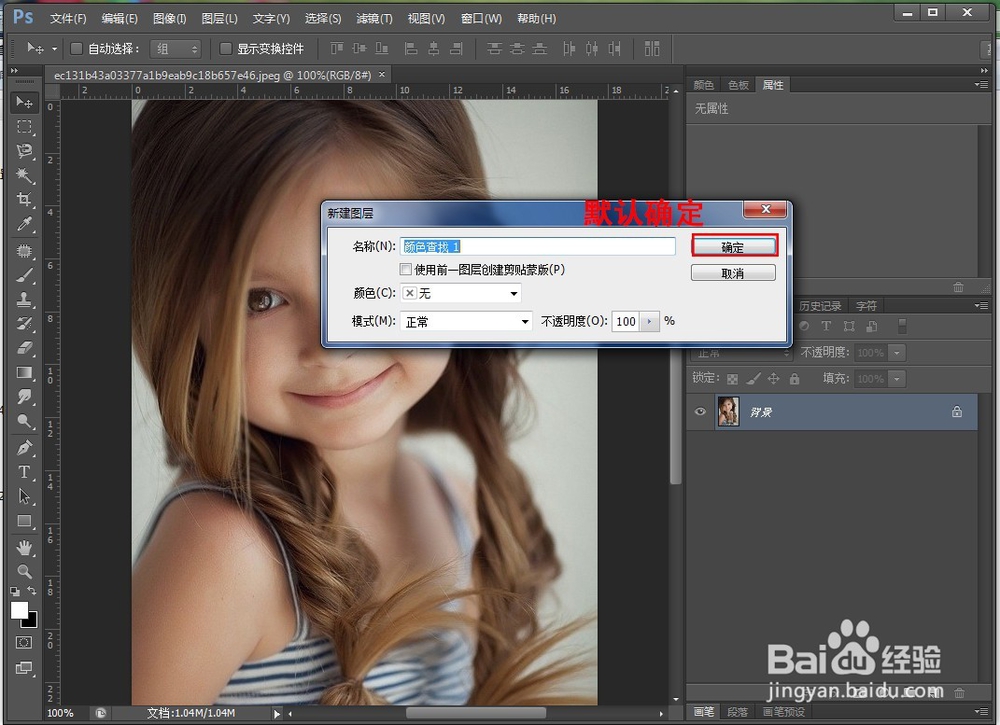Image resolution: width=1000 pixels, height=725 pixels.
Task: Select the Magic Wand tool
Action: pyautogui.click(x=24, y=175)
